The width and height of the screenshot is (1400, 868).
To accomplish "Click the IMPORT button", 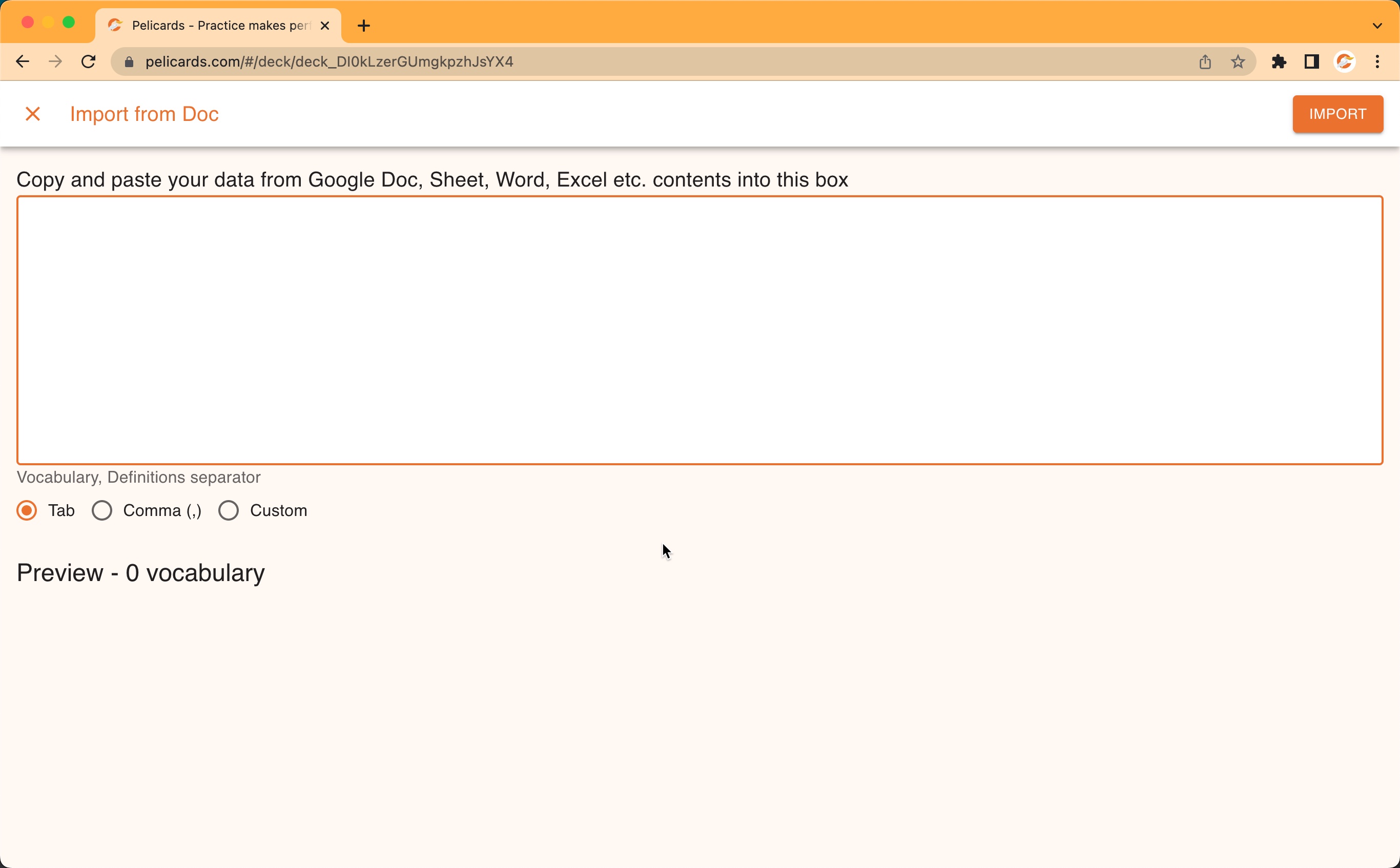I will (1337, 114).
